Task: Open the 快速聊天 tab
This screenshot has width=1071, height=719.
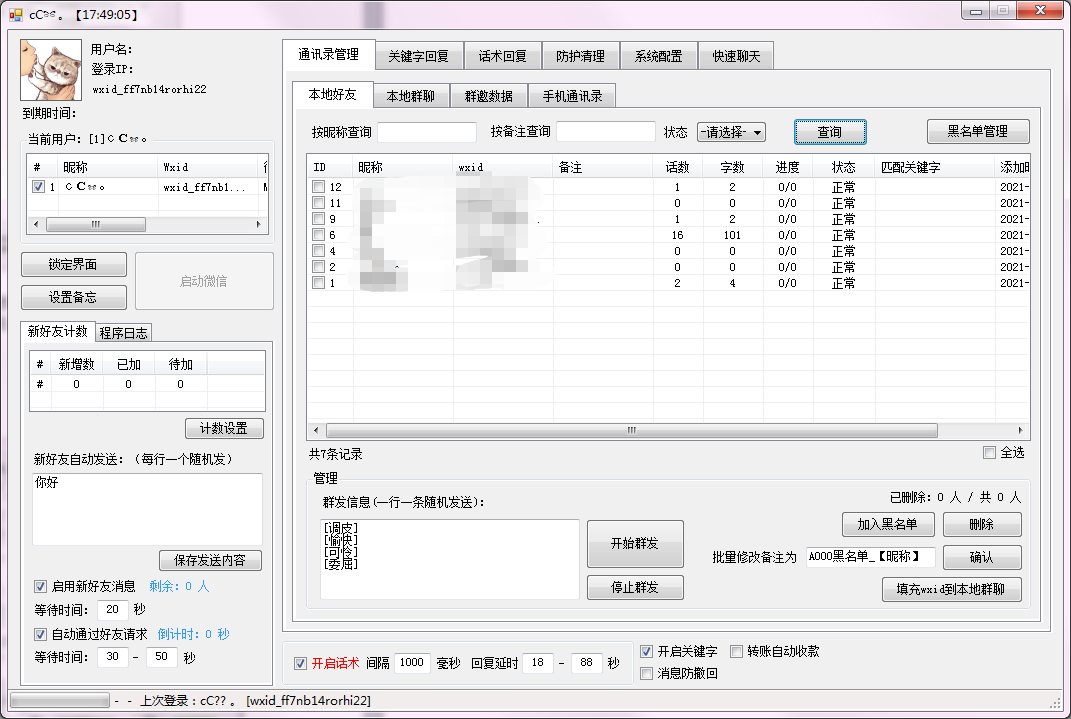Action: point(736,56)
